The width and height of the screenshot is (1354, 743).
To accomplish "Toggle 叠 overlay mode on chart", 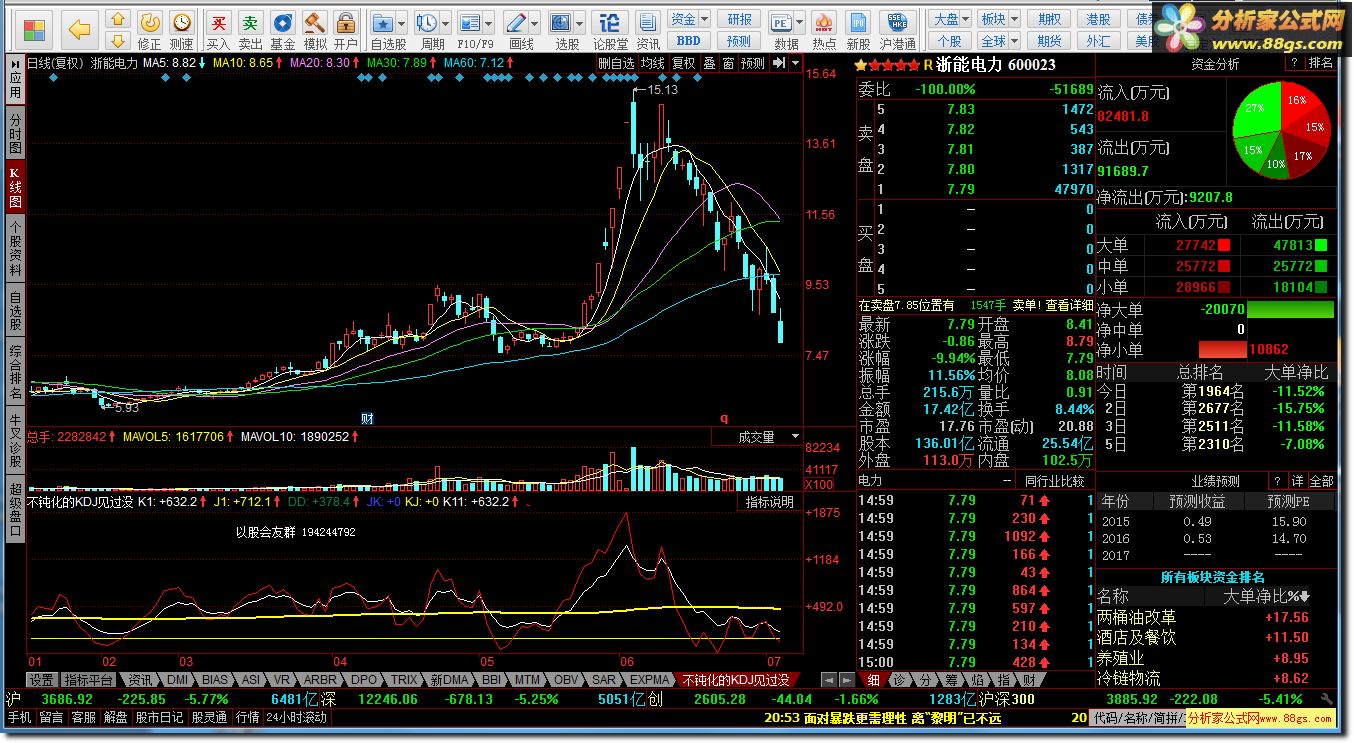I will tap(709, 63).
